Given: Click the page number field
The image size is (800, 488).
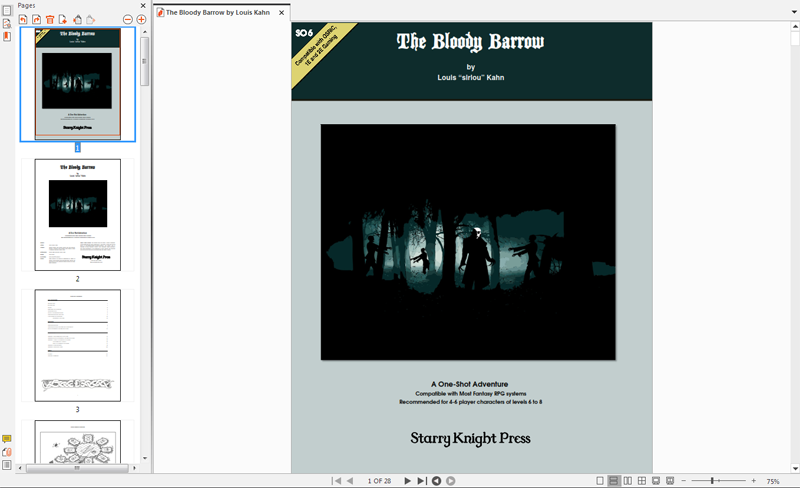Looking at the screenshot, I should [379, 481].
